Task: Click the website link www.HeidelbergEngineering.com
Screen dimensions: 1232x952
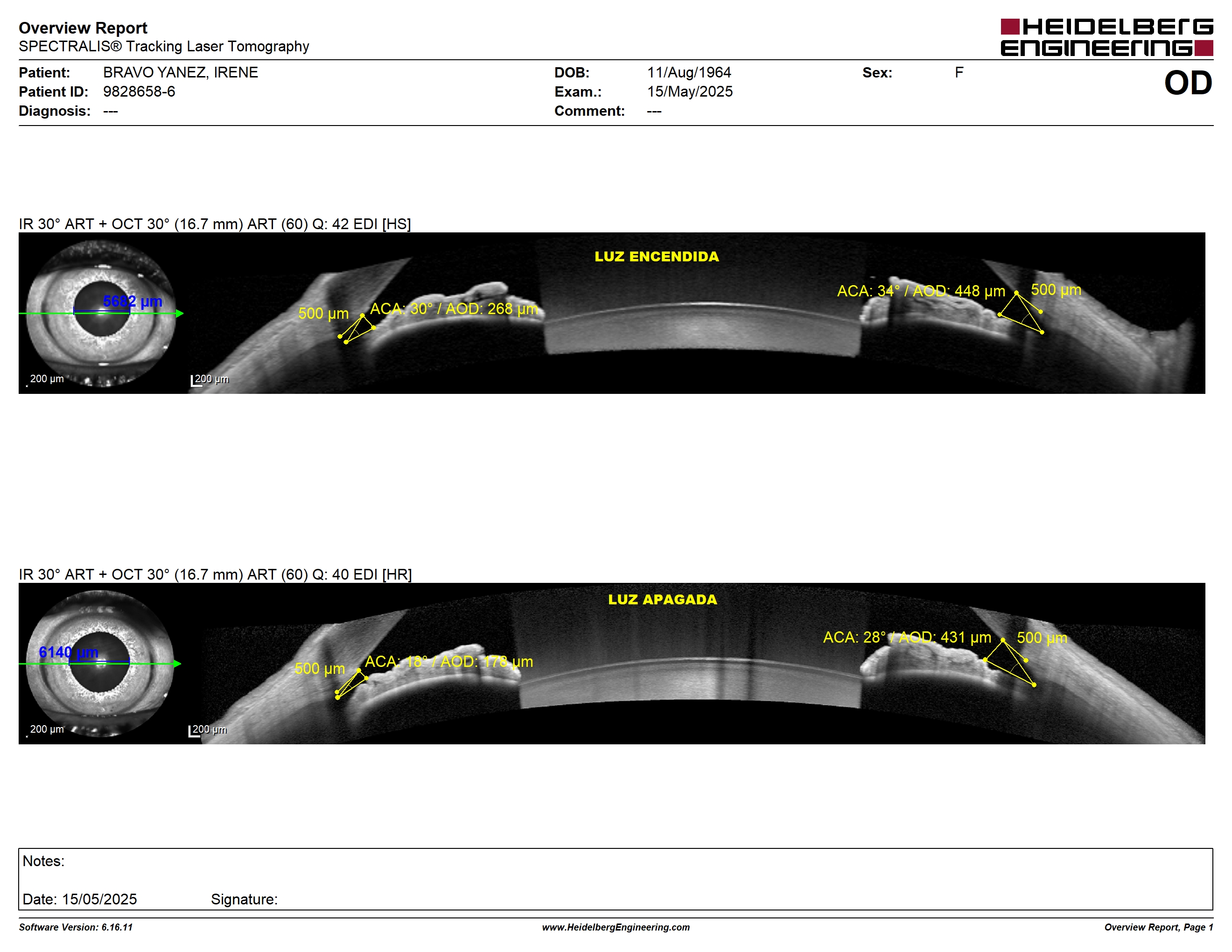Action: tap(616, 927)
